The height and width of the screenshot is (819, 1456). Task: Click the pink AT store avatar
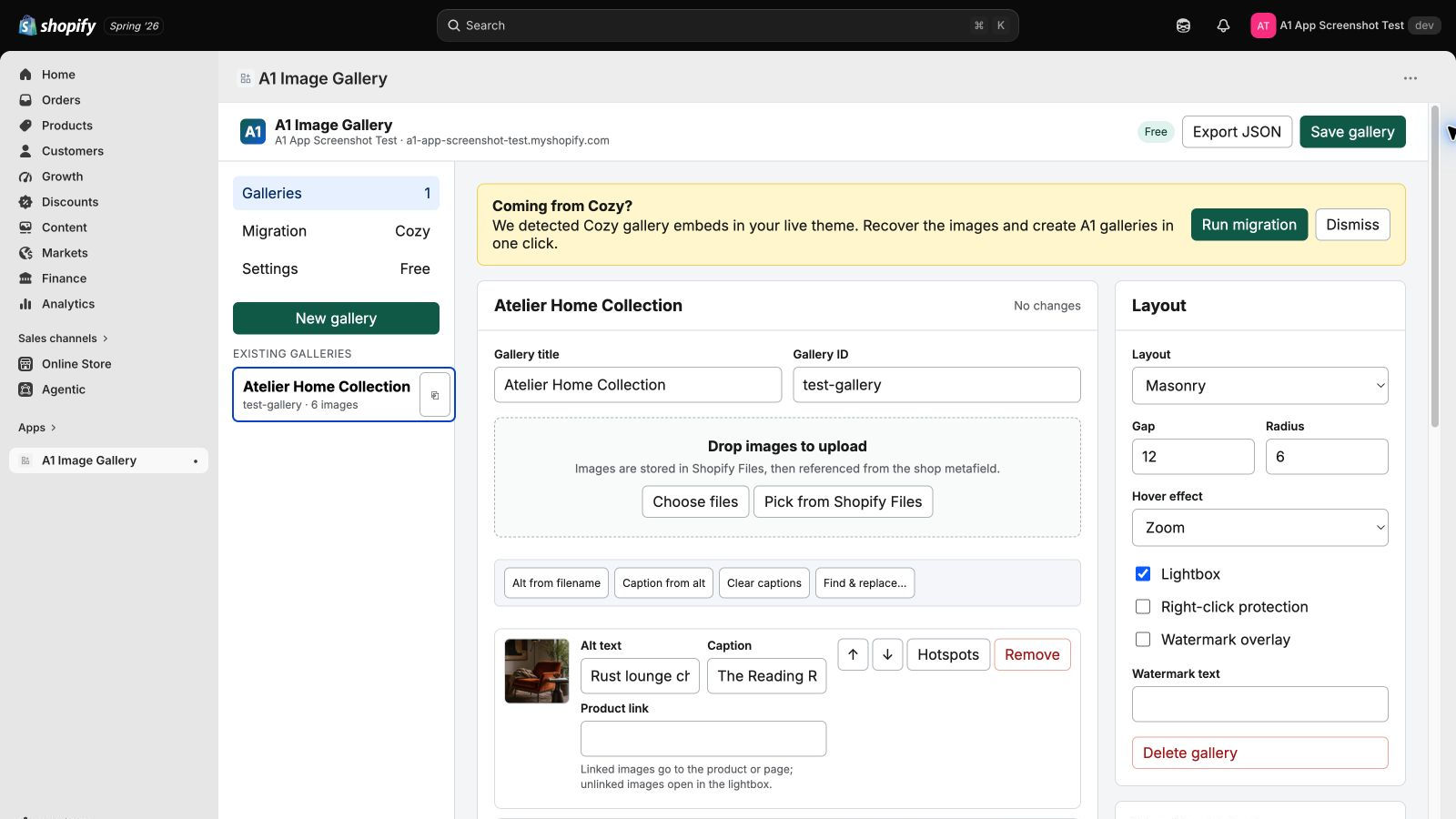tap(1263, 25)
